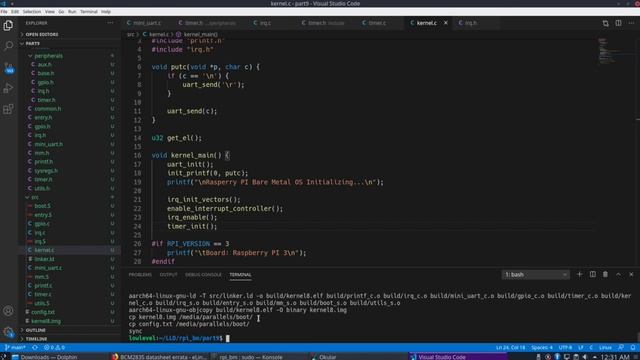640x360 pixels.
Task: Open the Run menu
Action: tap(72, 12)
